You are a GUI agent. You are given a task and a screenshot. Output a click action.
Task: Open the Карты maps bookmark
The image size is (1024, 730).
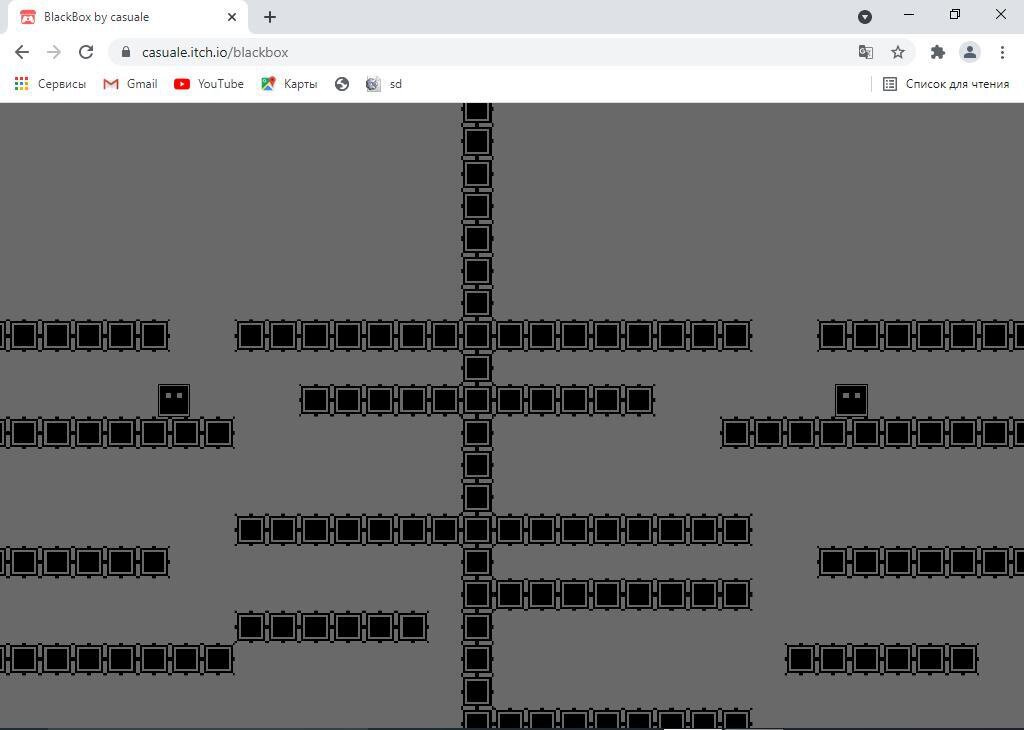pyautogui.click(x=289, y=84)
